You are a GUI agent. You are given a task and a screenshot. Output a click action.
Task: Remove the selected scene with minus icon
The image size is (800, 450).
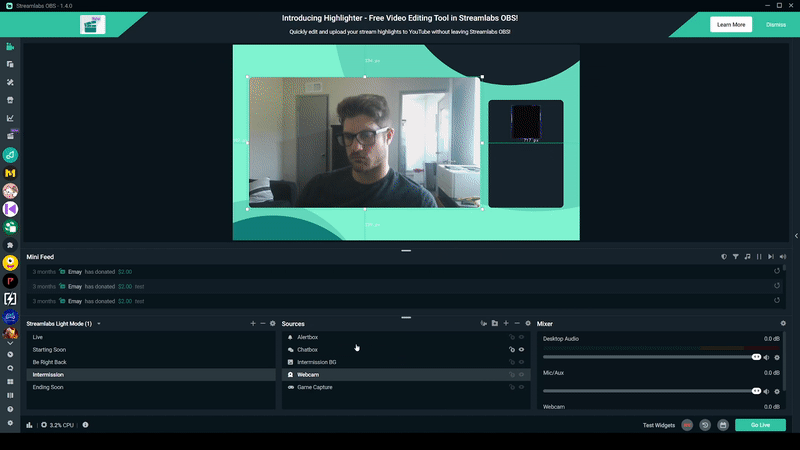pyautogui.click(x=263, y=323)
